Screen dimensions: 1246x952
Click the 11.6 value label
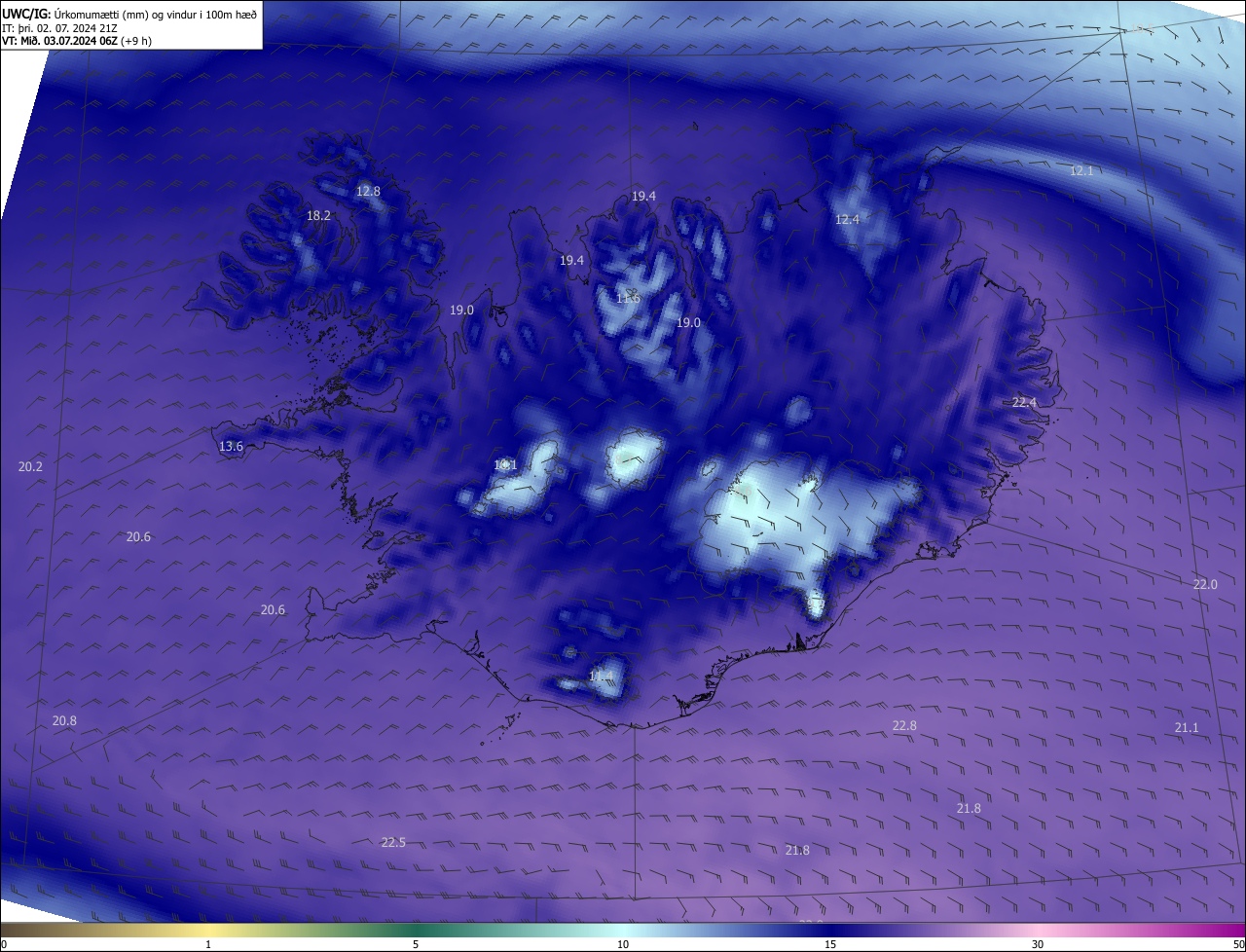click(628, 298)
